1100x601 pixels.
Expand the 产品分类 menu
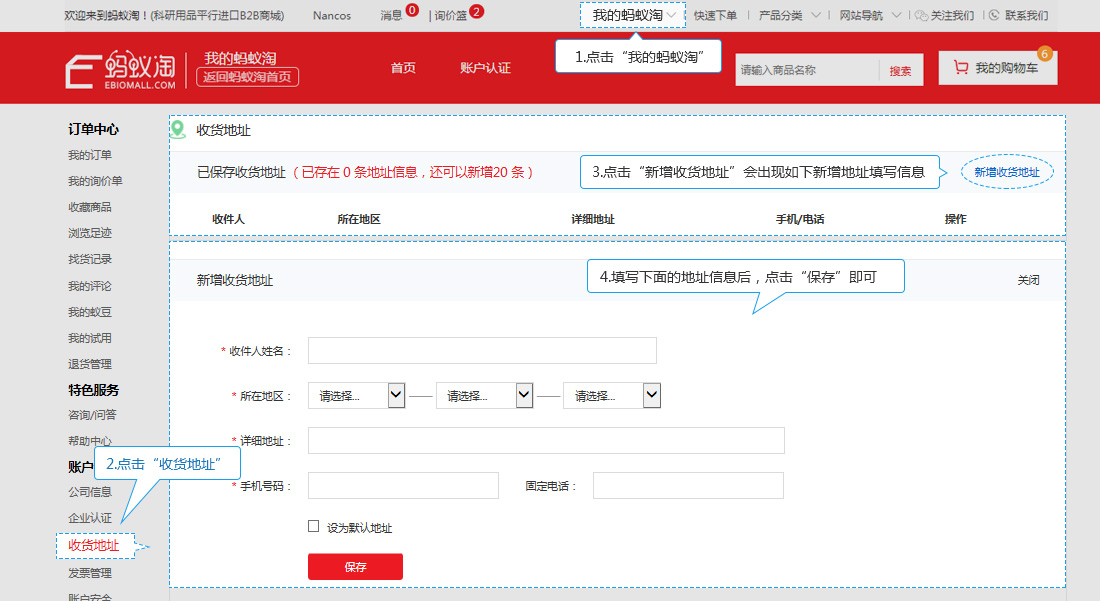(x=789, y=15)
